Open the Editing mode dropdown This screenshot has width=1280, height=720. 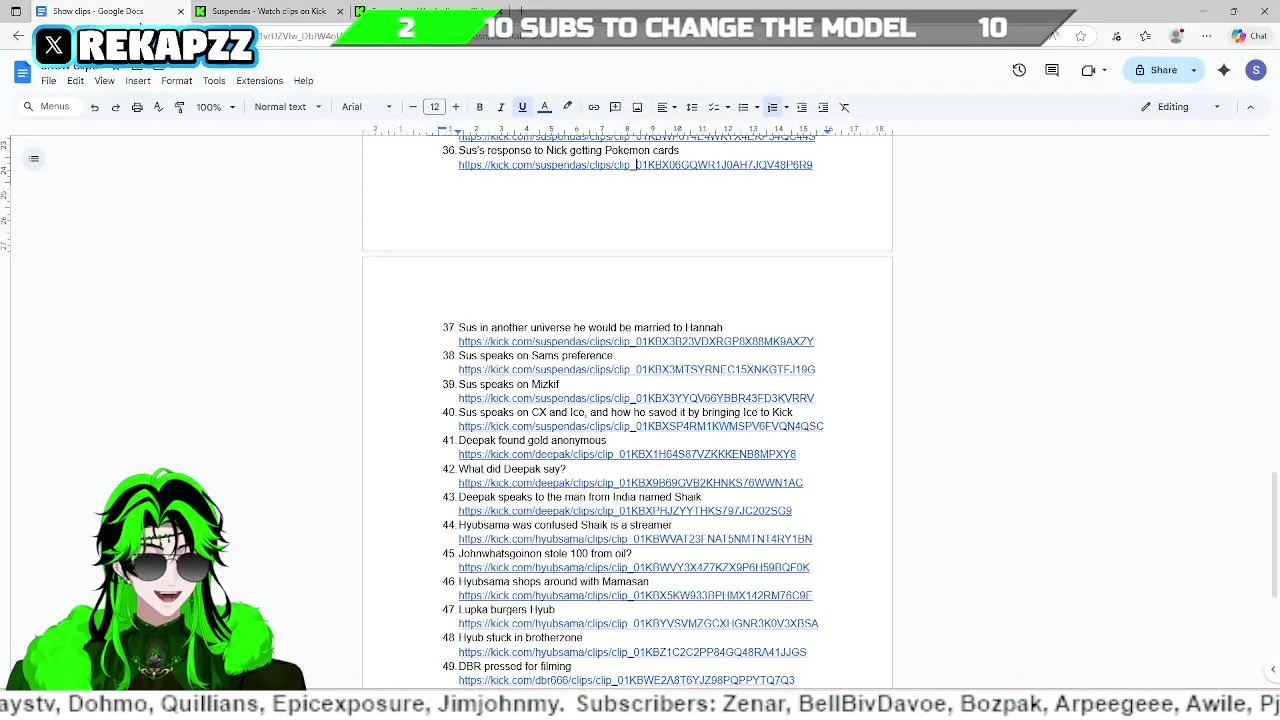tap(1181, 107)
